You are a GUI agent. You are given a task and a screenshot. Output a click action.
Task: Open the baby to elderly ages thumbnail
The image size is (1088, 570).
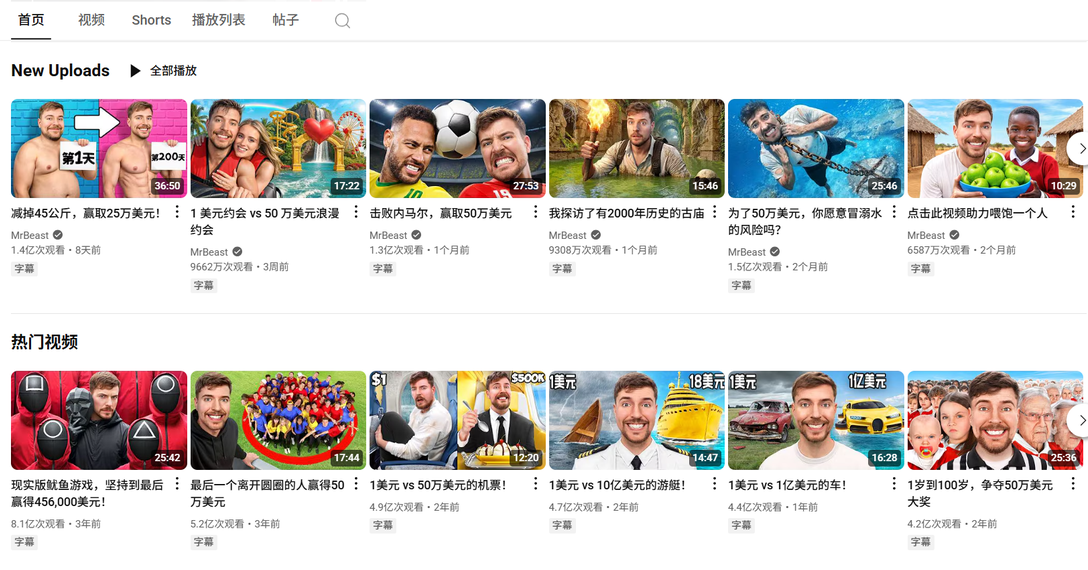pyautogui.click(x=995, y=421)
